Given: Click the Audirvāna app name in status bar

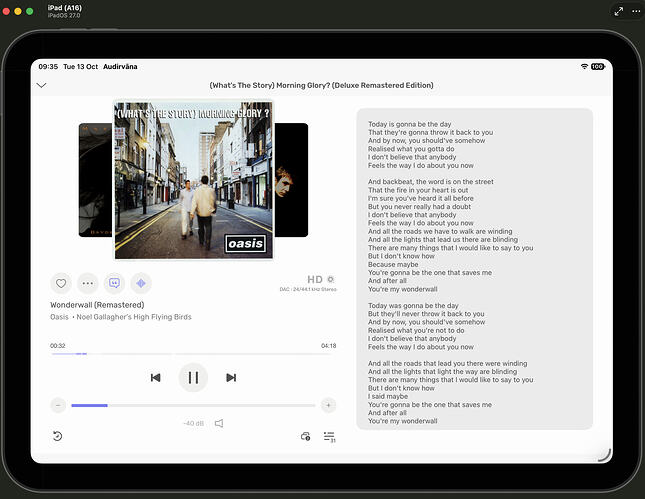Looking at the screenshot, I should (120, 66).
